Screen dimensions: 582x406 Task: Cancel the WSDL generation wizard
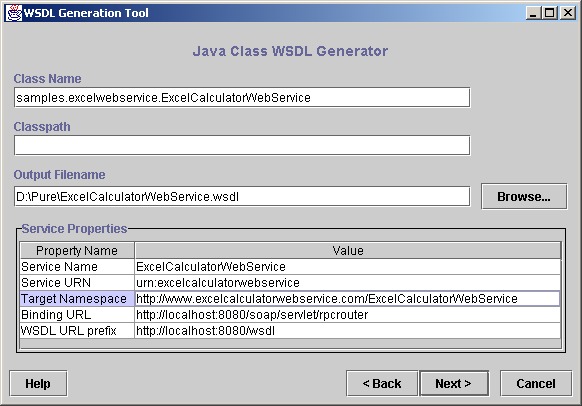(536, 383)
